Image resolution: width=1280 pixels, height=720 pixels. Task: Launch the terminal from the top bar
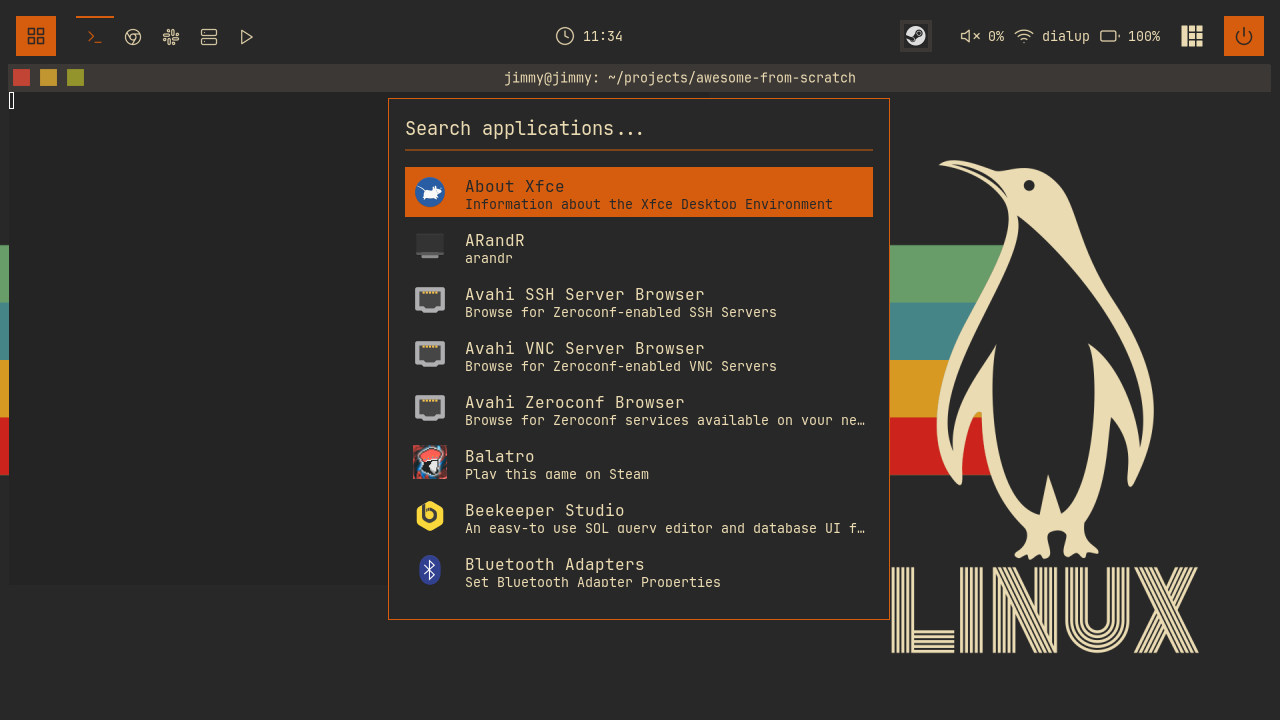pos(95,36)
